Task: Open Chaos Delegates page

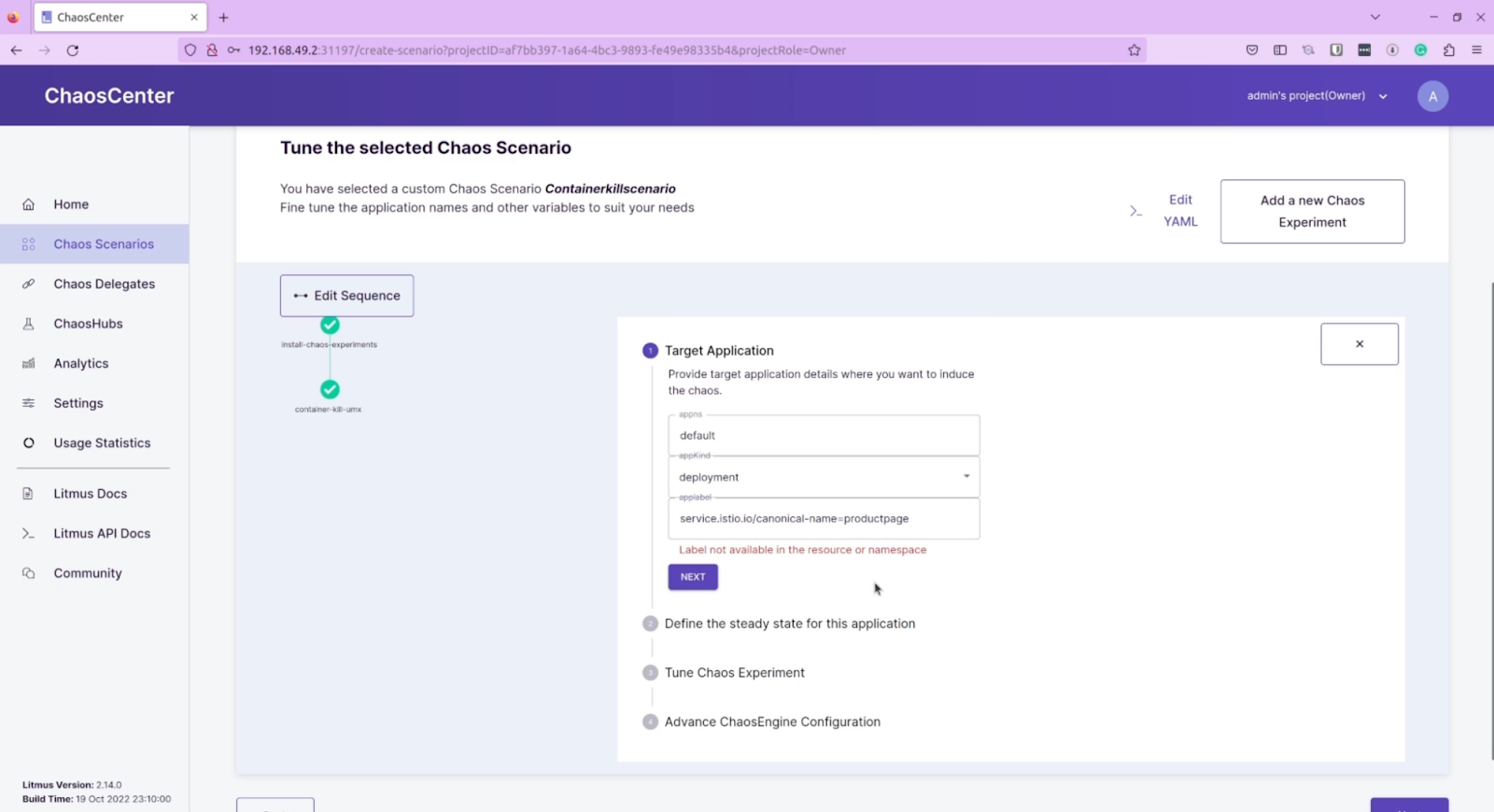Action: [104, 284]
